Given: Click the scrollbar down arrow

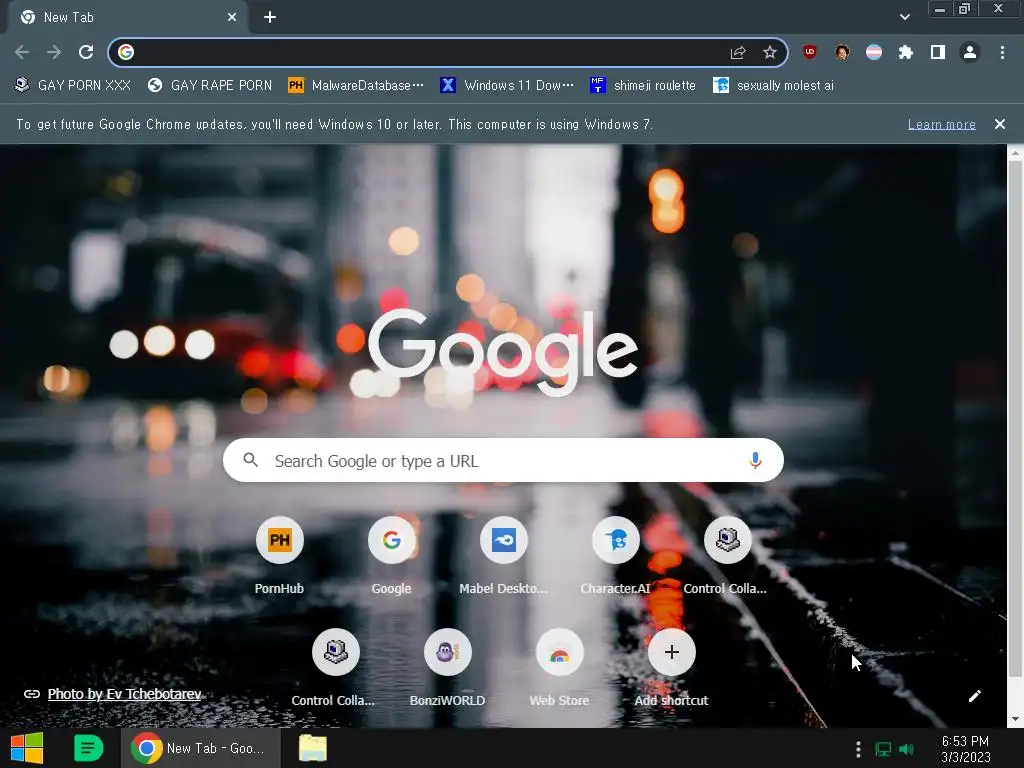Looking at the screenshot, I should point(1015,720).
